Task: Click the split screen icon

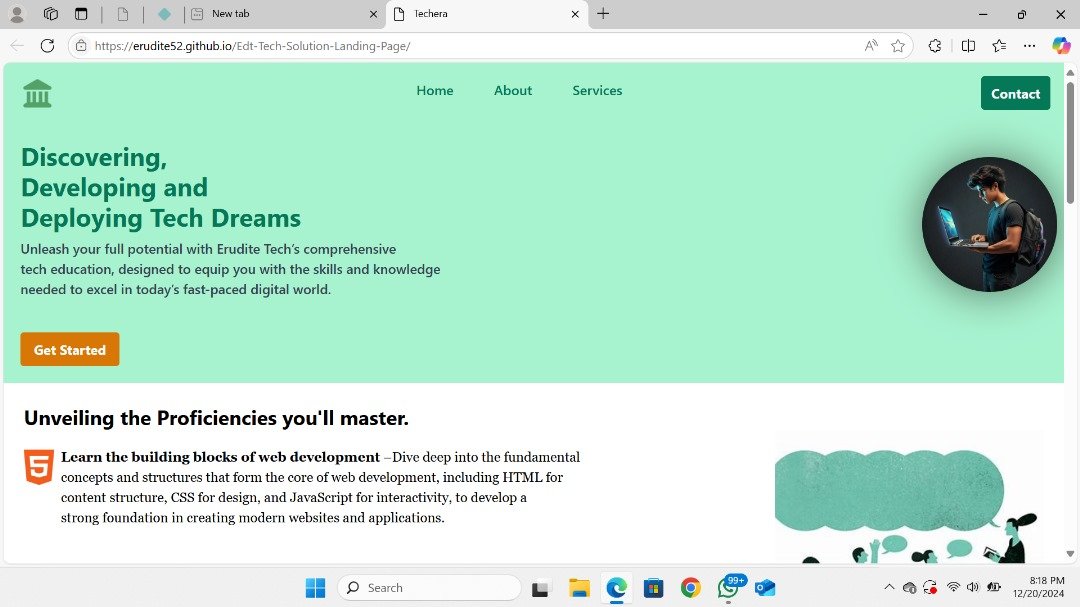Action: [x=969, y=45]
